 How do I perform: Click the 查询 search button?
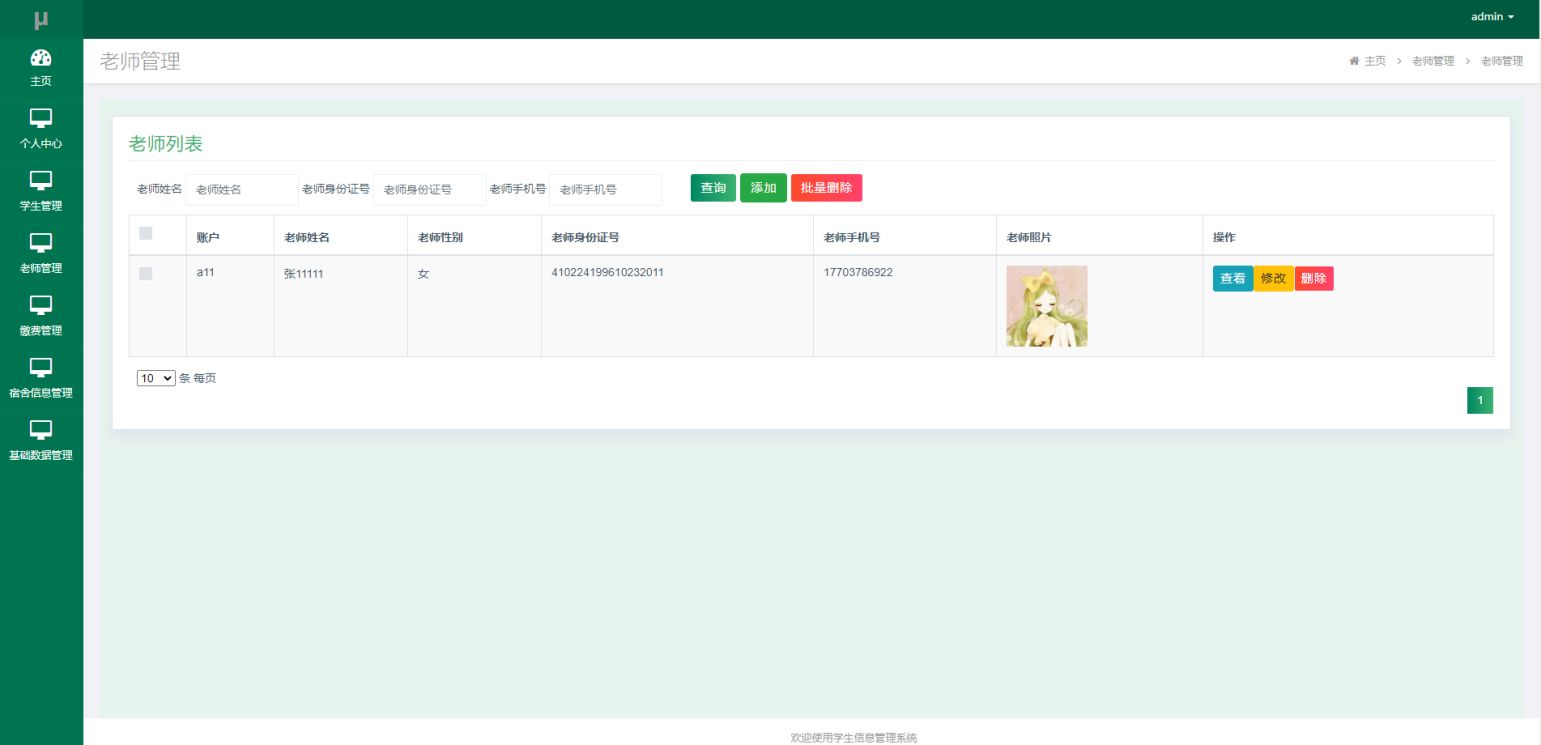click(713, 188)
